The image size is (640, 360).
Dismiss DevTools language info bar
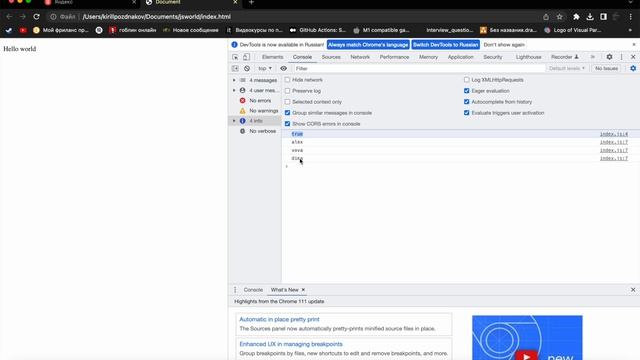coord(633,44)
